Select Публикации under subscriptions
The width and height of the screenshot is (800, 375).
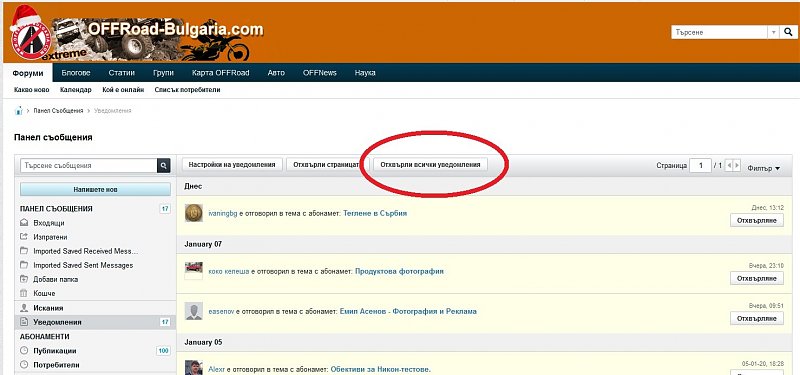[x=55, y=351]
